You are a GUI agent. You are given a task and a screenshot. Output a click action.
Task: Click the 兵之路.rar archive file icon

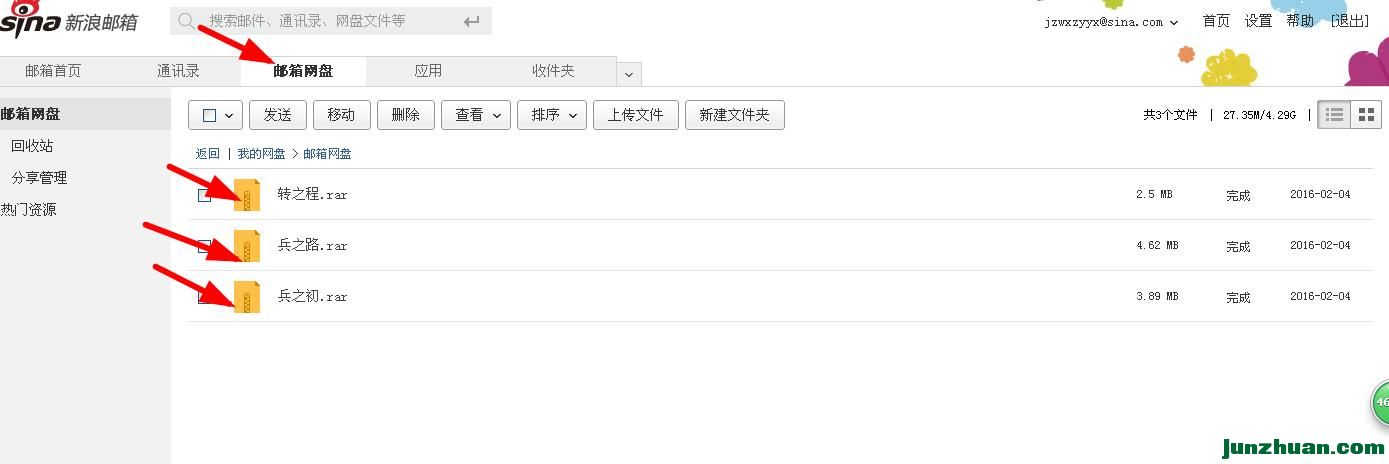pyautogui.click(x=247, y=246)
